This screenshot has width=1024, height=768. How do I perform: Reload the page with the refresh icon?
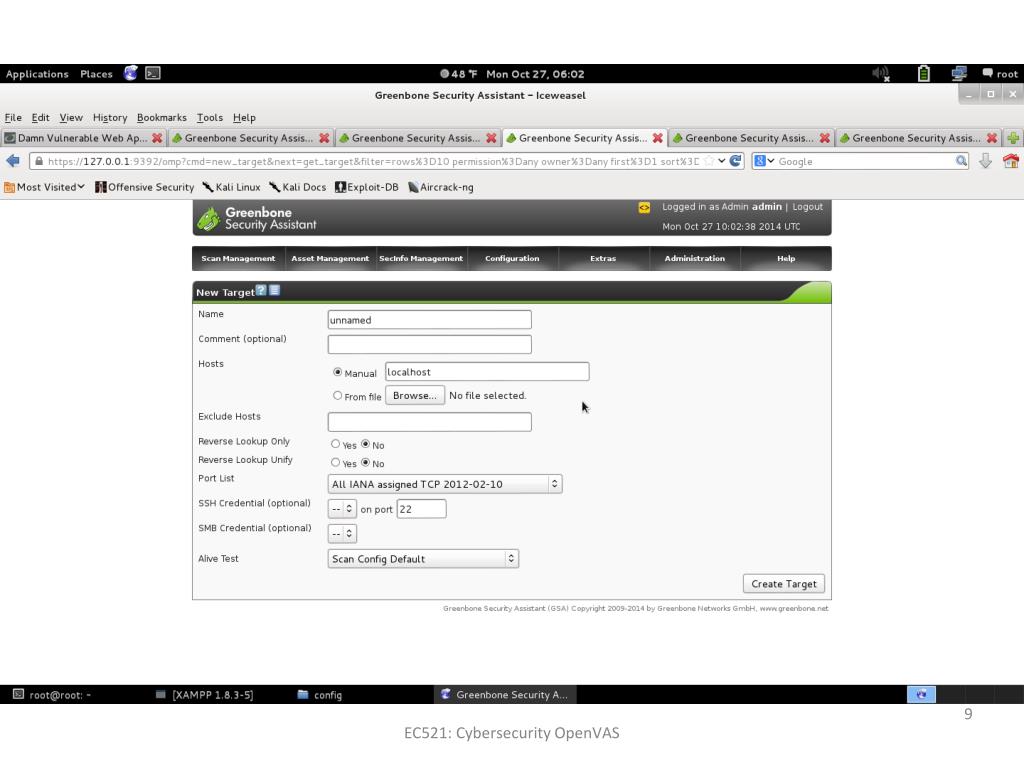pos(735,161)
